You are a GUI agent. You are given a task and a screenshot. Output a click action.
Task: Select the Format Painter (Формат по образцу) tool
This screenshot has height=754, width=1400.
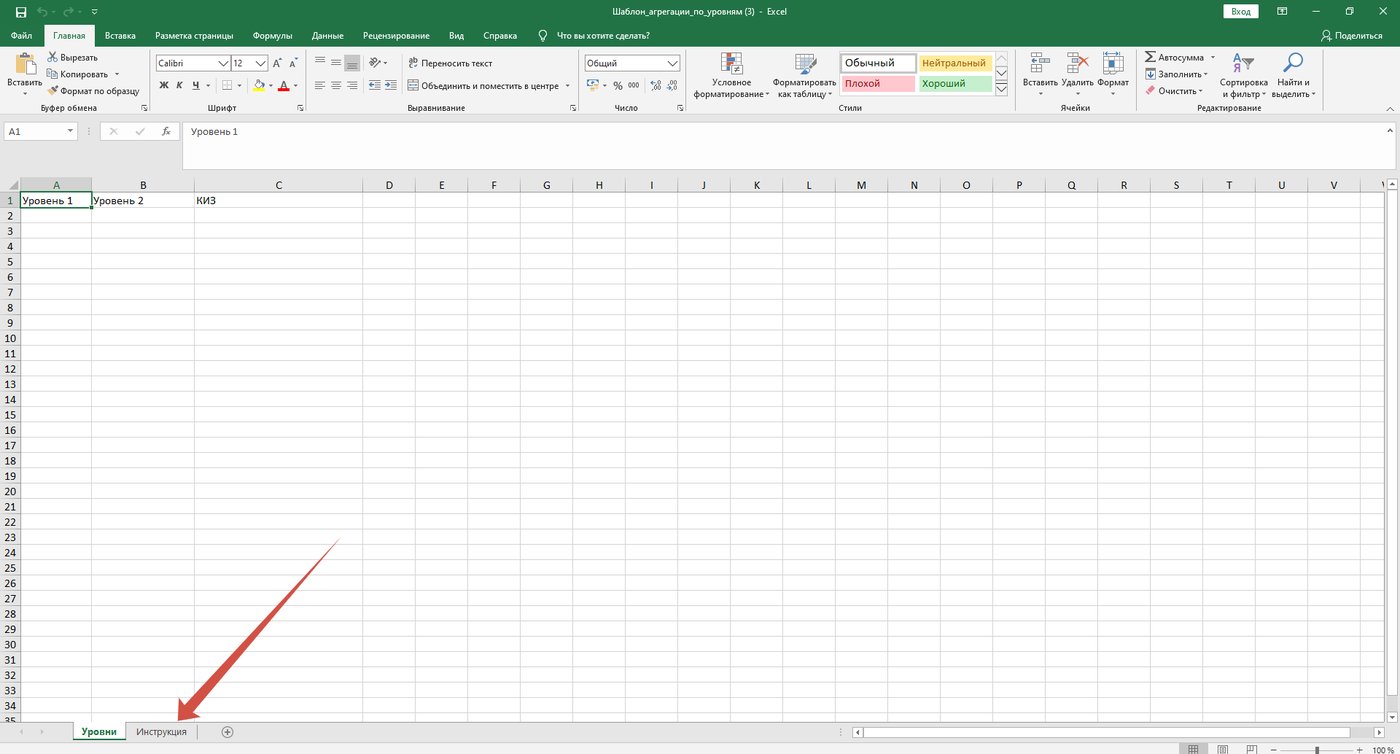pyautogui.click(x=93, y=91)
